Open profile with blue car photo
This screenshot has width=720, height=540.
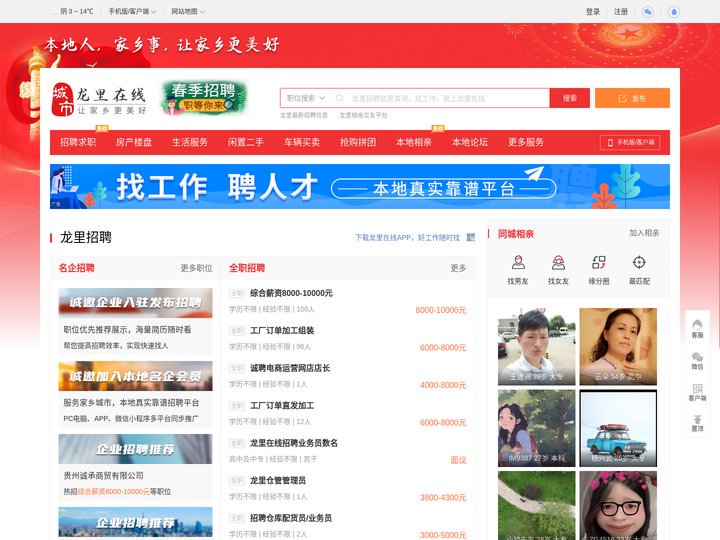618,428
